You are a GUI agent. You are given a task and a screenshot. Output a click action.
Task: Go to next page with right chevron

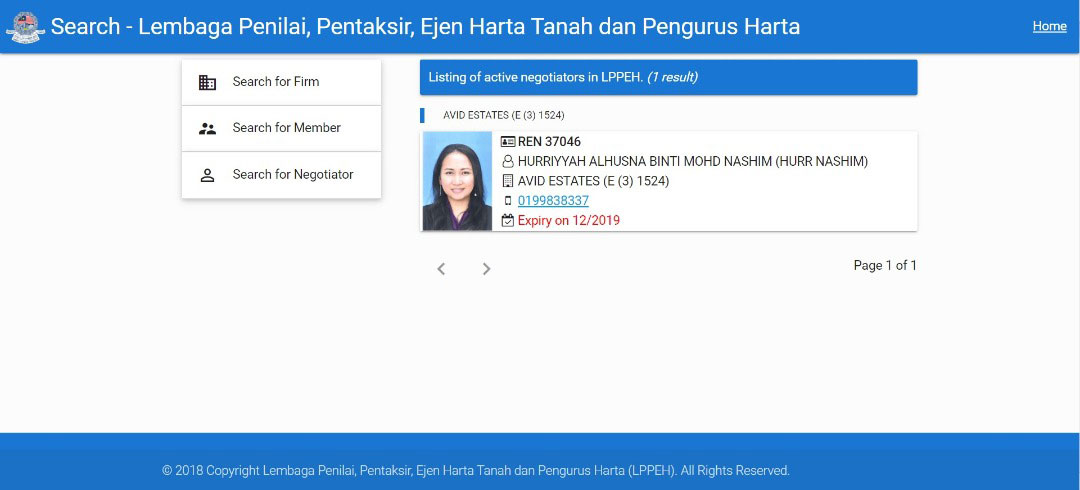486,269
